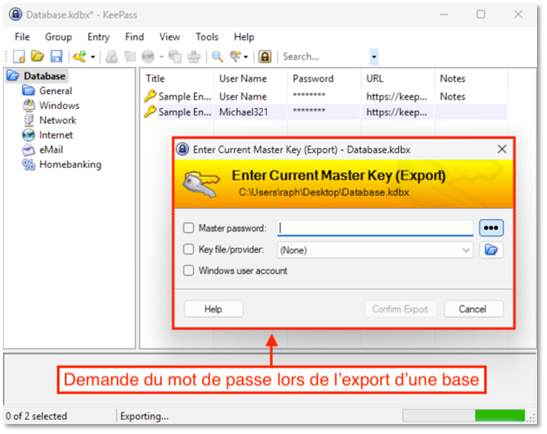547x434 pixels.
Task: Click the Cancel button
Action: tap(473, 309)
